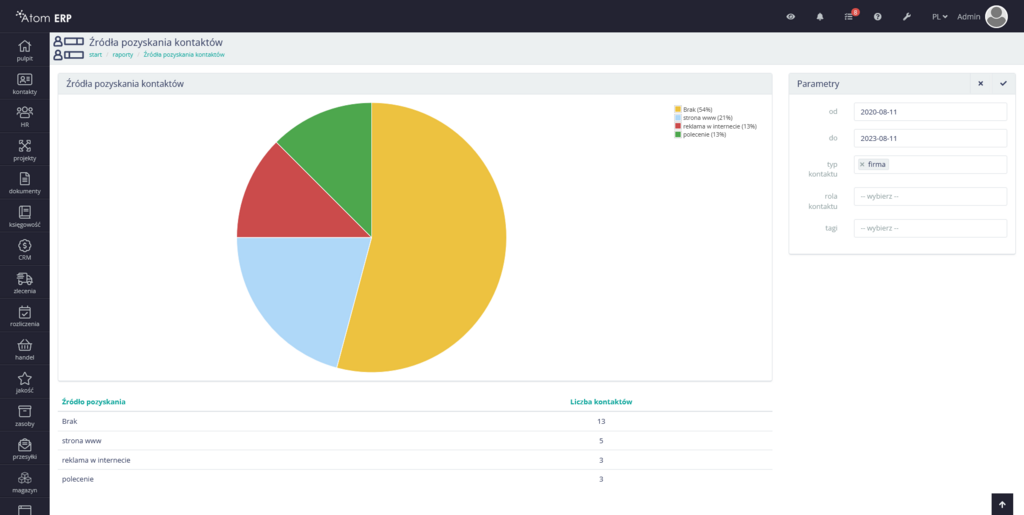Toggle the Brak legend color swatch
1024x515 pixels.
point(678,109)
